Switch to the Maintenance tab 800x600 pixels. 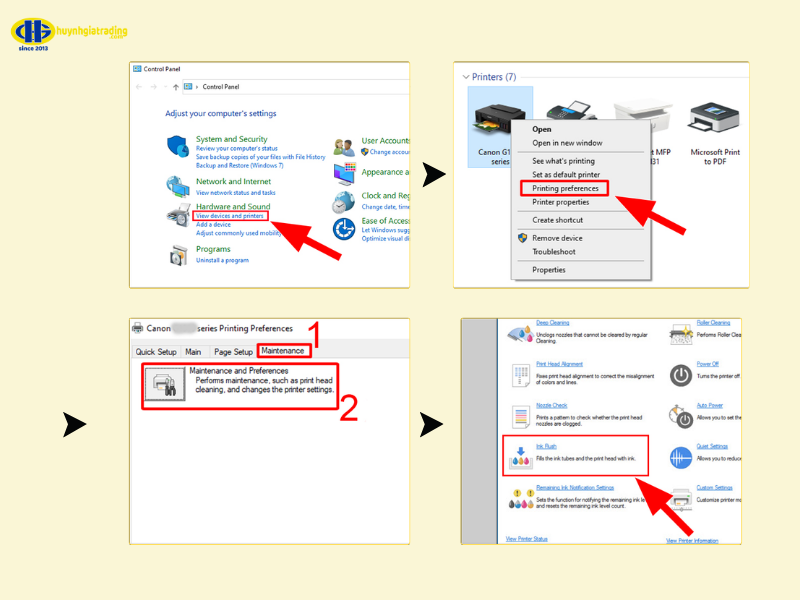click(282, 351)
